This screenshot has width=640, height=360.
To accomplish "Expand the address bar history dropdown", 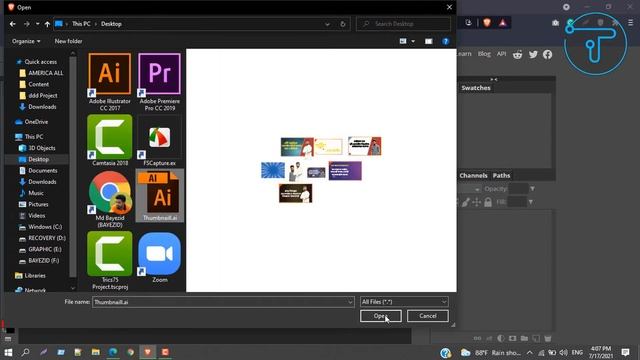I will (x=327, y=24).
